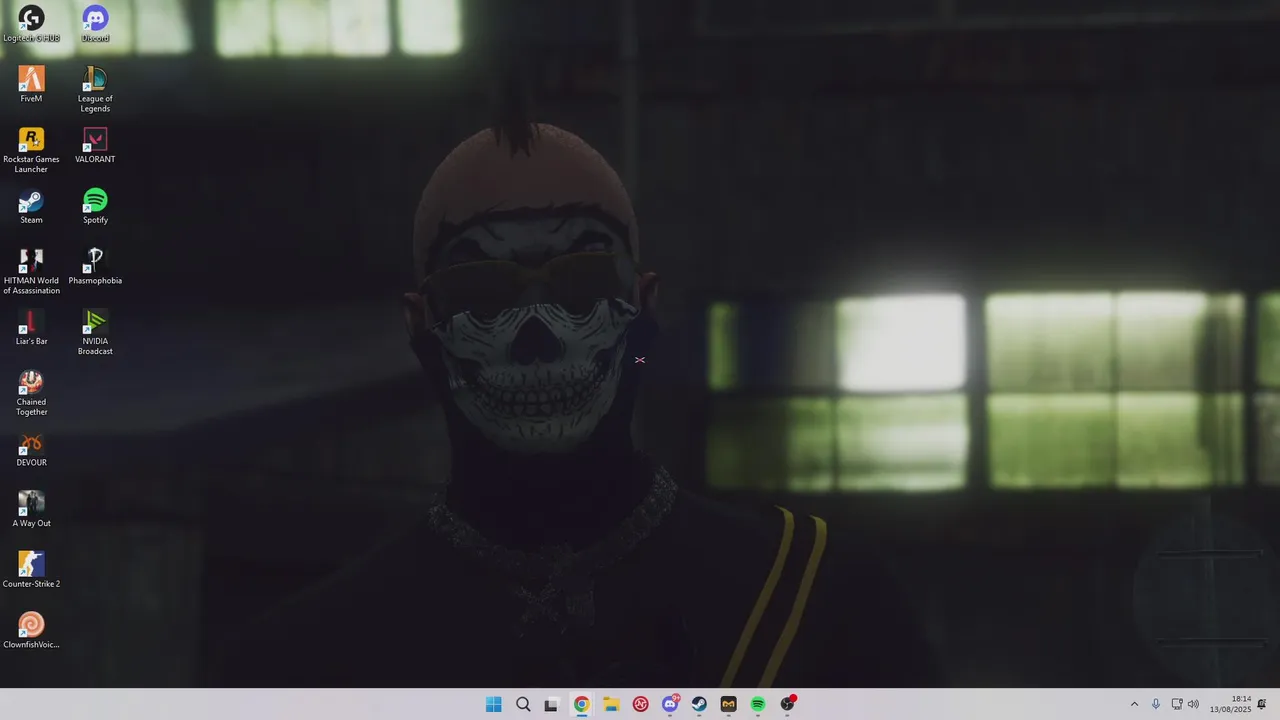
Task: Open the red circular taskbar app
Action: pyautogui.click(x=641, y=704)
